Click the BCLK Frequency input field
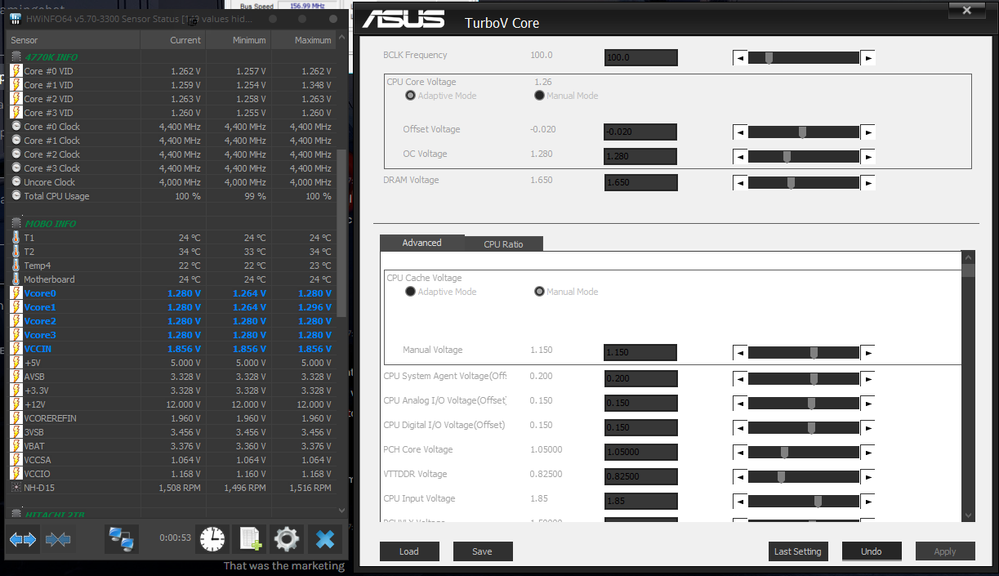The height and width of the screenshot is (576, 999). [640, 57]
